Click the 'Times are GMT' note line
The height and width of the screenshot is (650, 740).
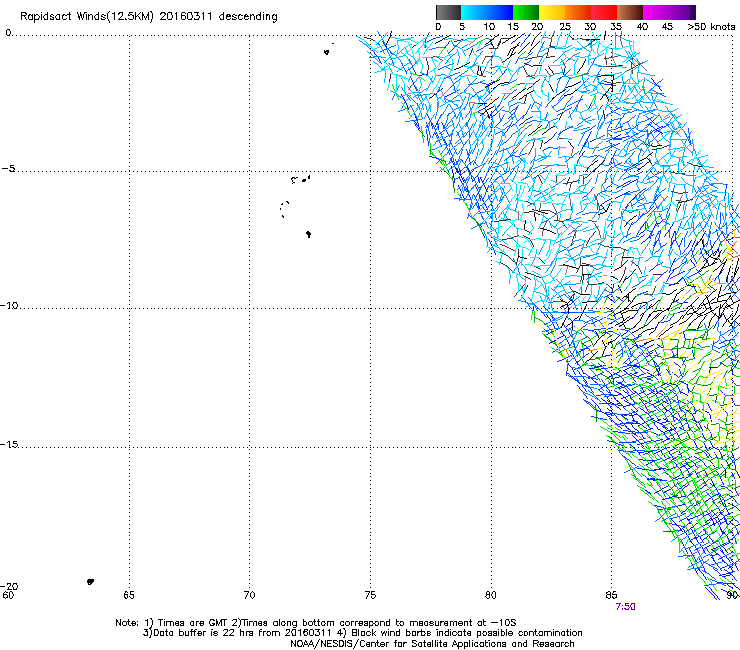[316, 623]
